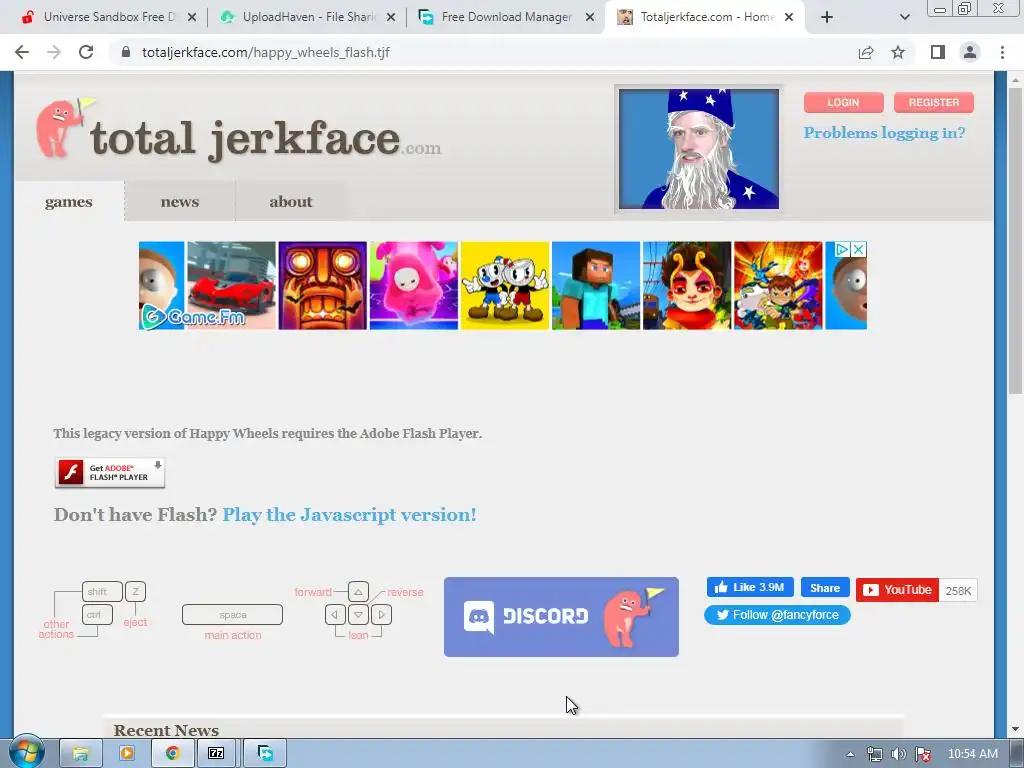Click the browser forward arrow

pyautogui.click(x=54, y=52)
